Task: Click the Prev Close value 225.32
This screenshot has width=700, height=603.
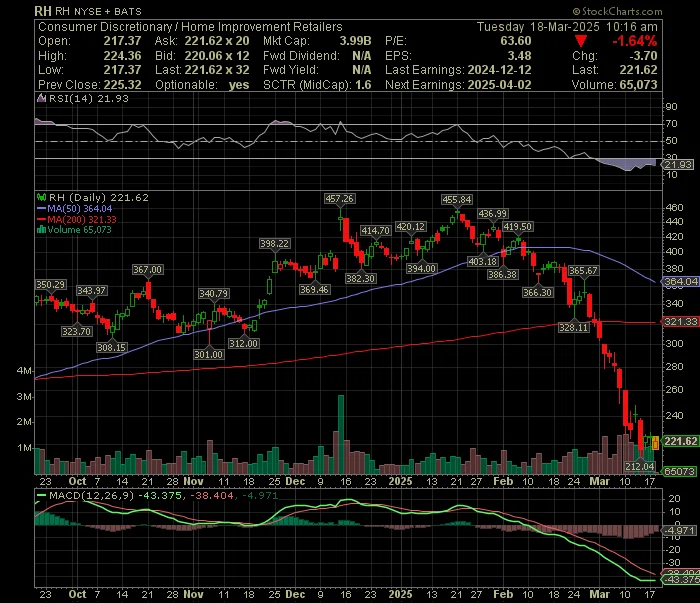Action: point(122,85)
